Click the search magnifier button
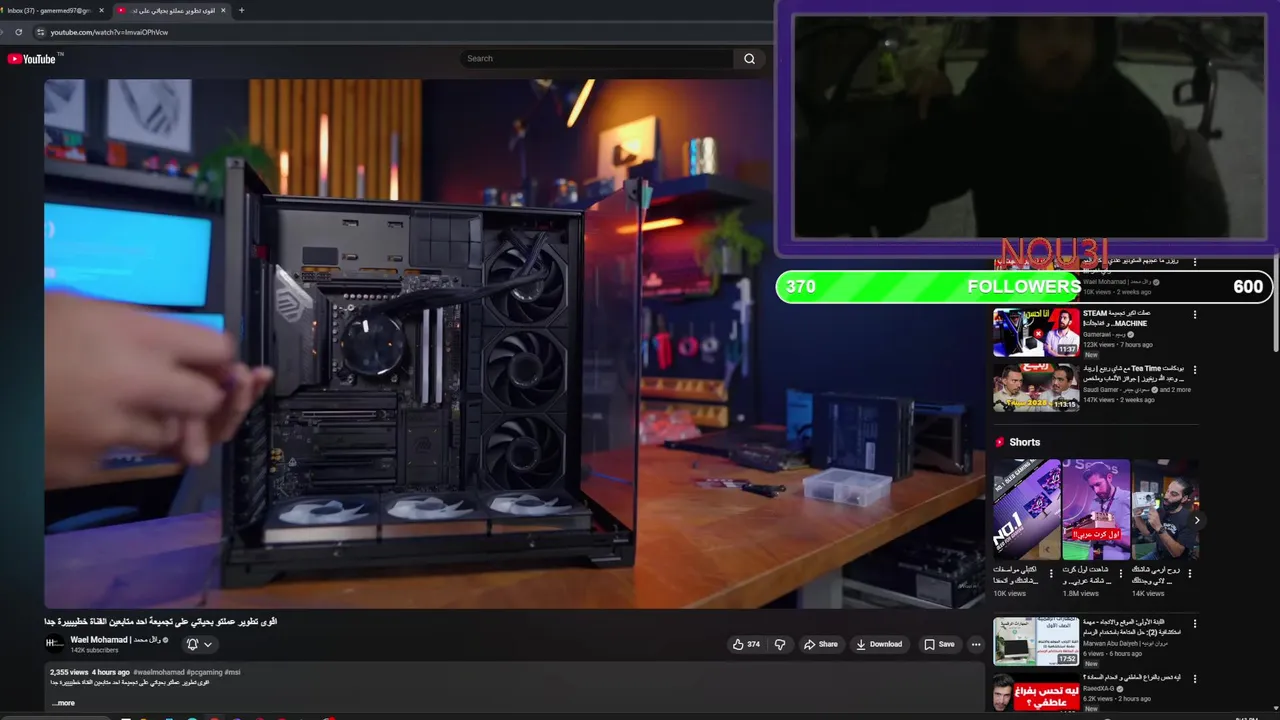The width and height of the screenshot is (1280, 720). click(749, 59)
